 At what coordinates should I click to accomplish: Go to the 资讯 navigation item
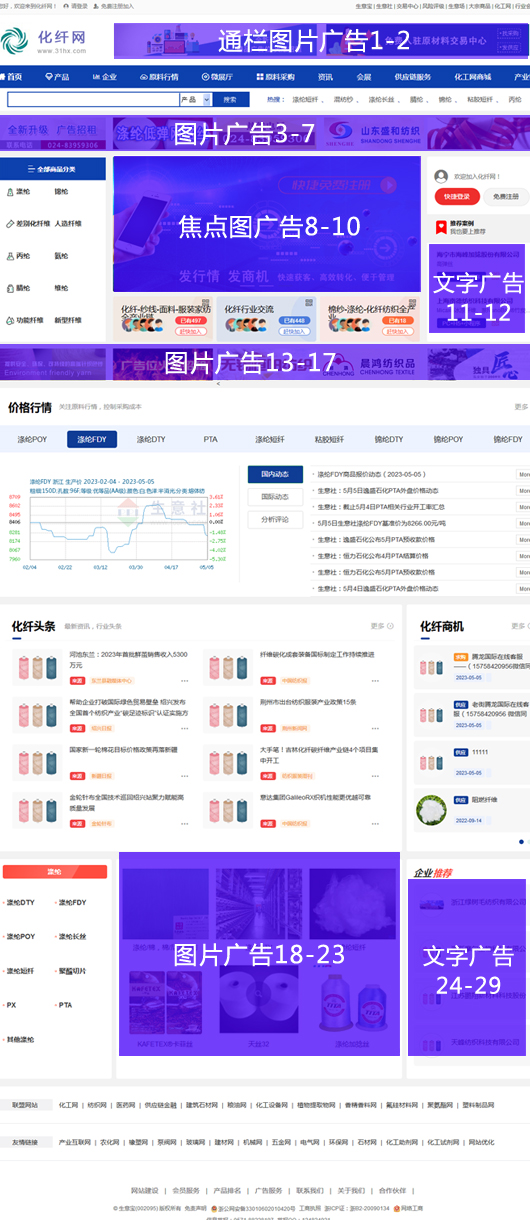325,77
